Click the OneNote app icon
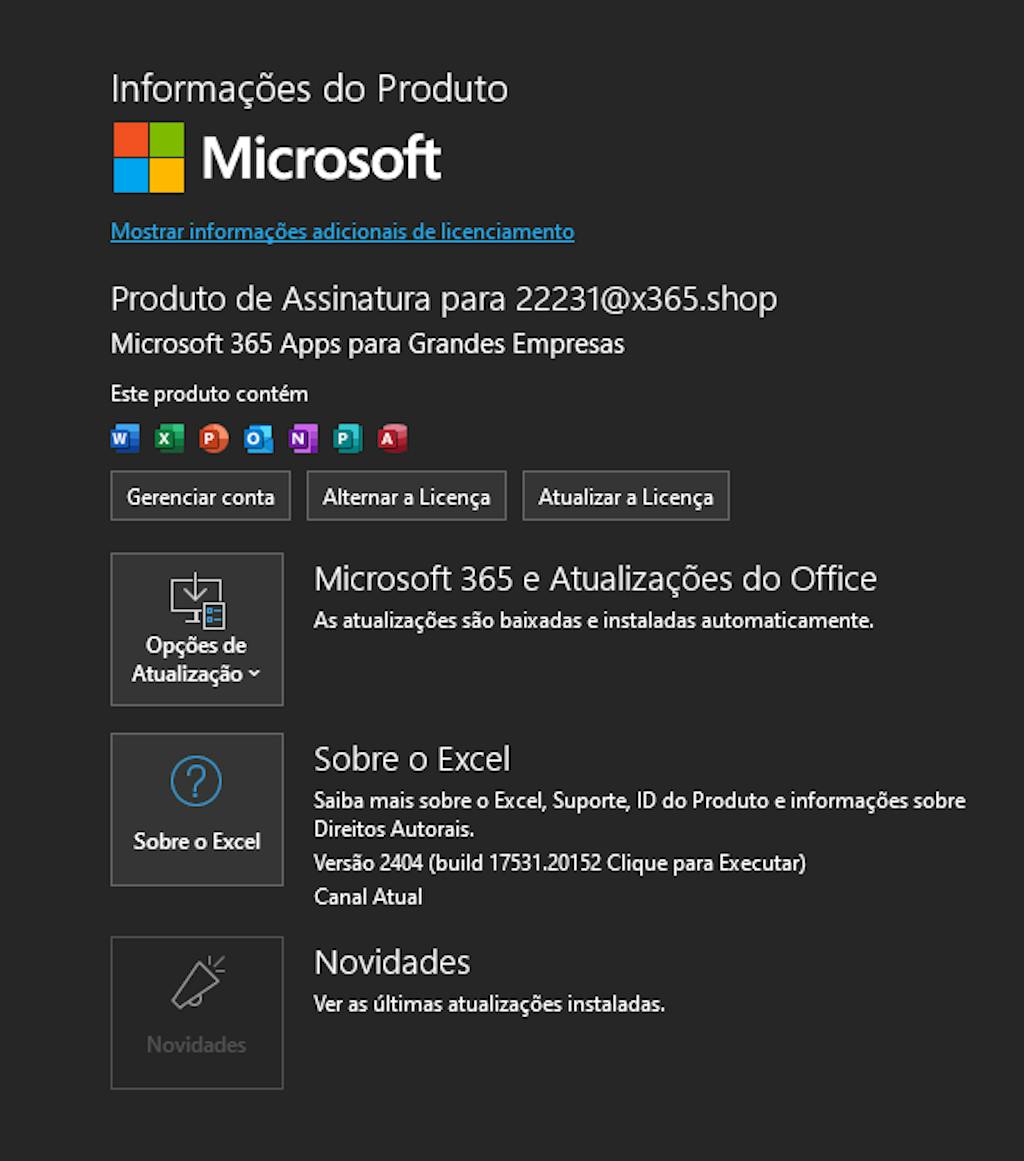This screenshot has height=1161, width=1024. point(303,438)
